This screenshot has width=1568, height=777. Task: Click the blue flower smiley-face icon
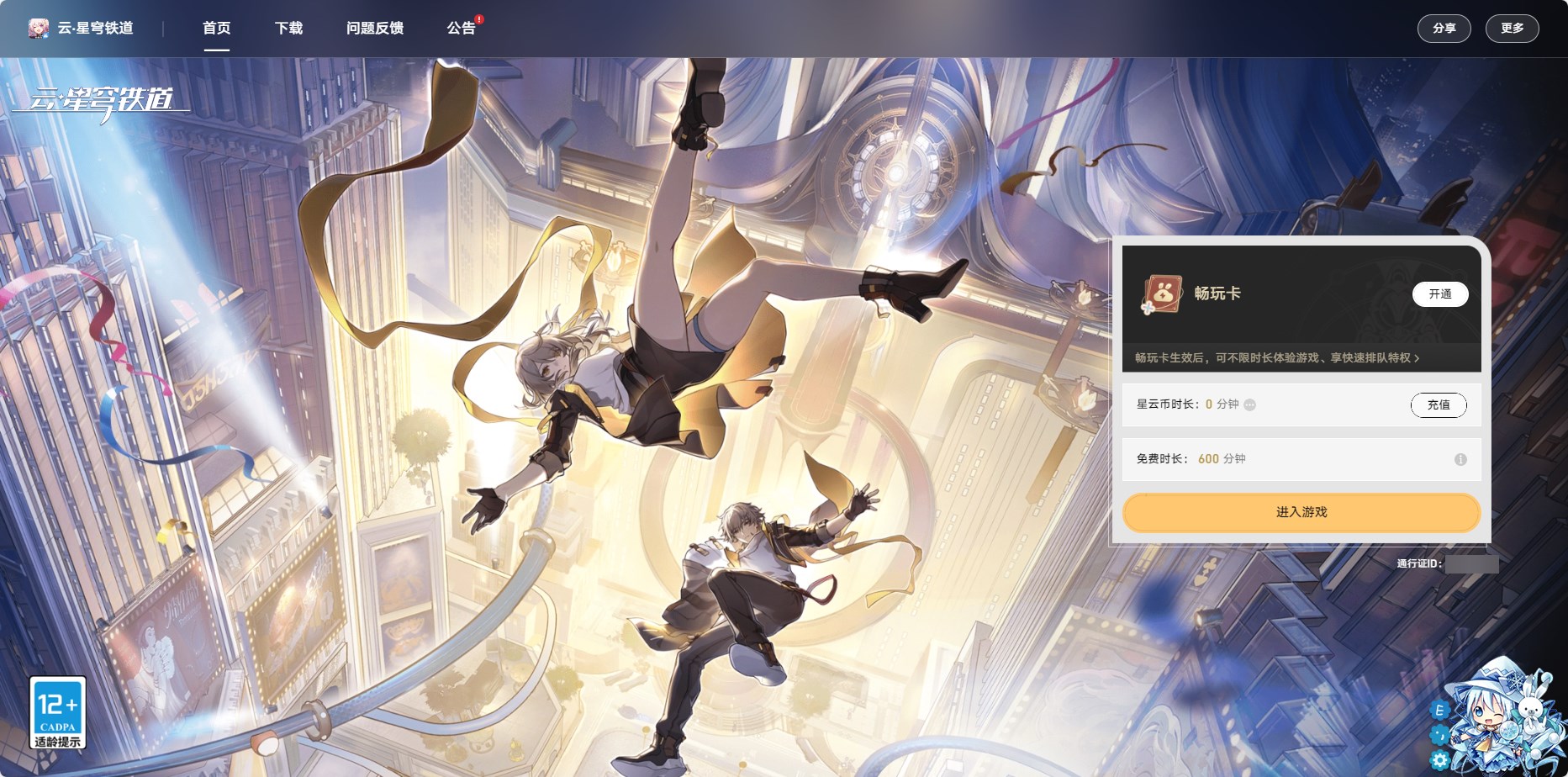point(1440,737)
